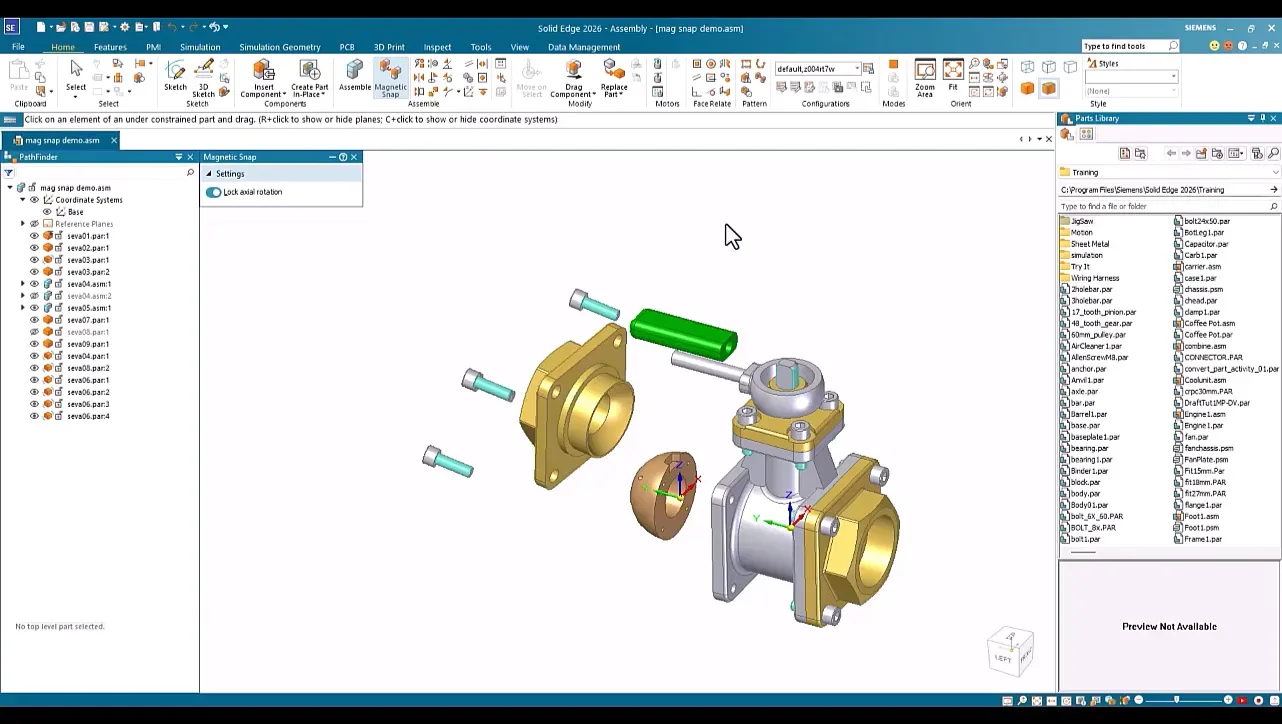1282x724 pixels.
Task: Toggle visibility of Base coordinate system
Action: pyautogui.click(x=46, y=212)
